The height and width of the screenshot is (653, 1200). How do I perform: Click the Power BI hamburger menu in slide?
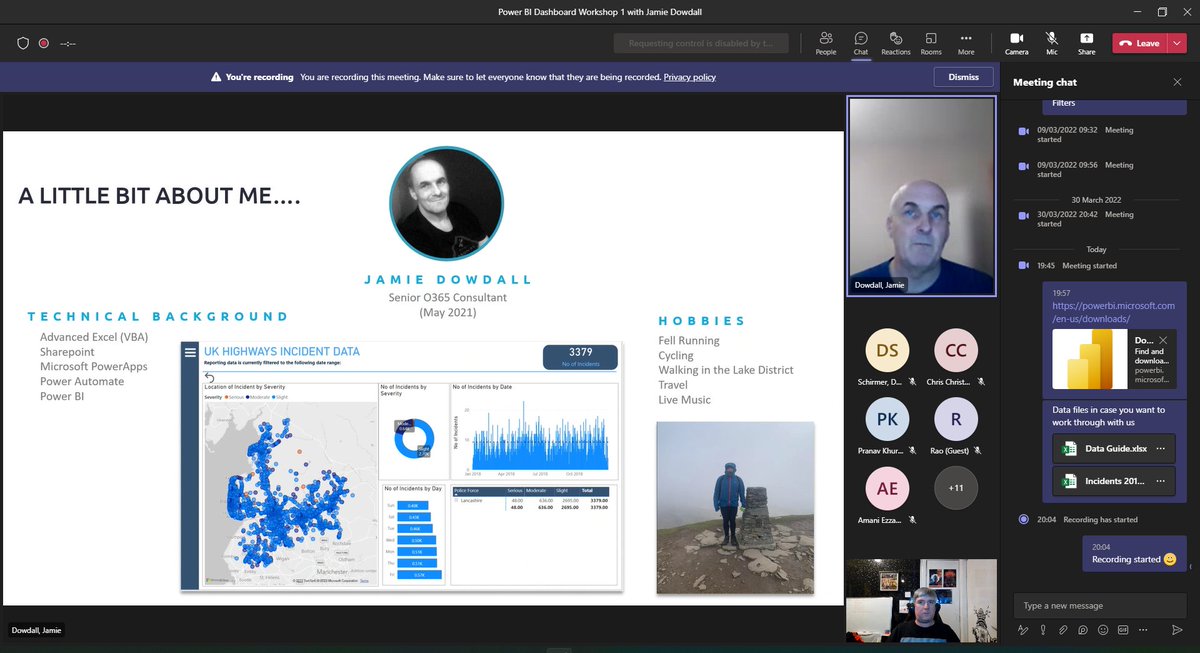[189, 352]
